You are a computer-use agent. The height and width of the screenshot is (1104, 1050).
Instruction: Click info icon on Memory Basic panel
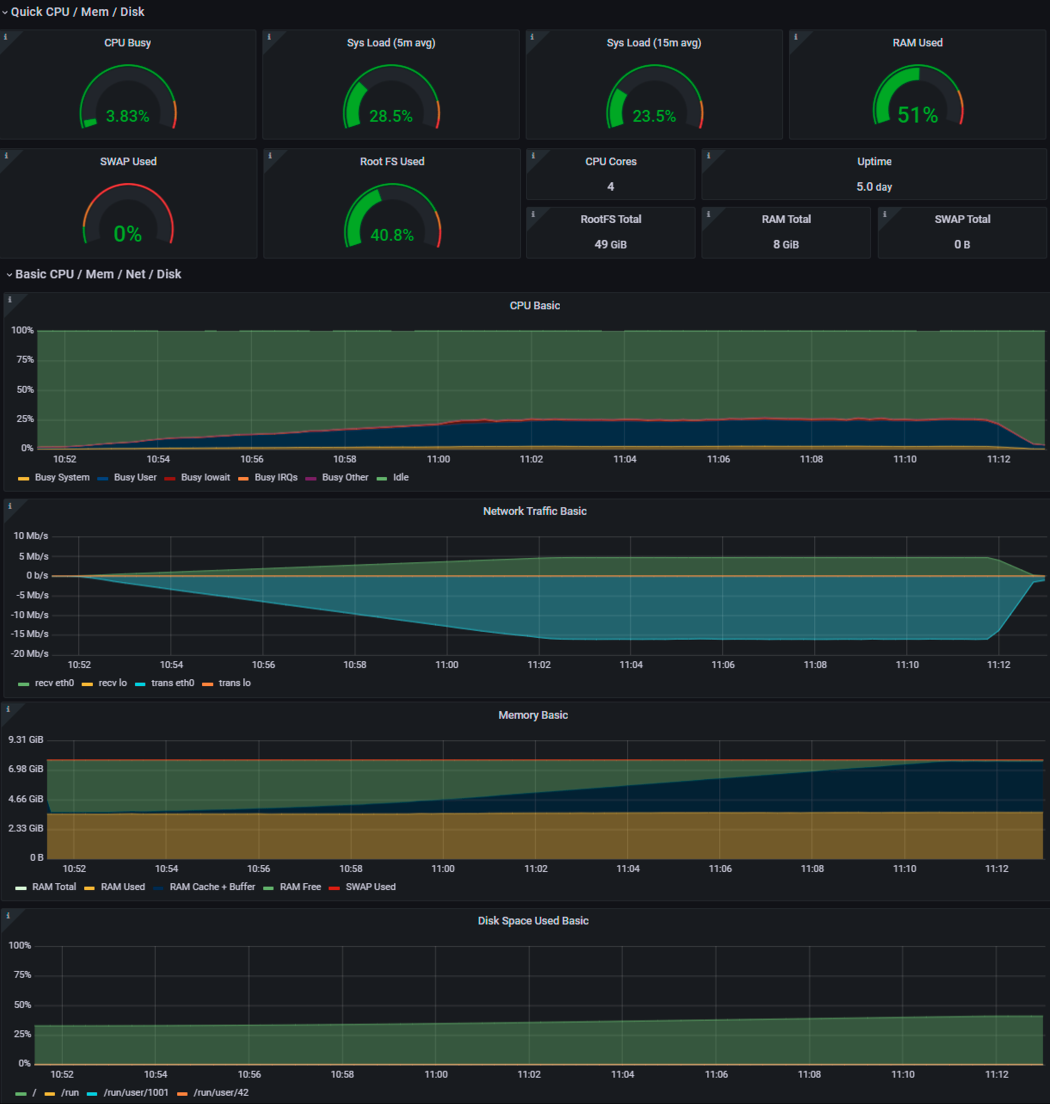(9, 709)
